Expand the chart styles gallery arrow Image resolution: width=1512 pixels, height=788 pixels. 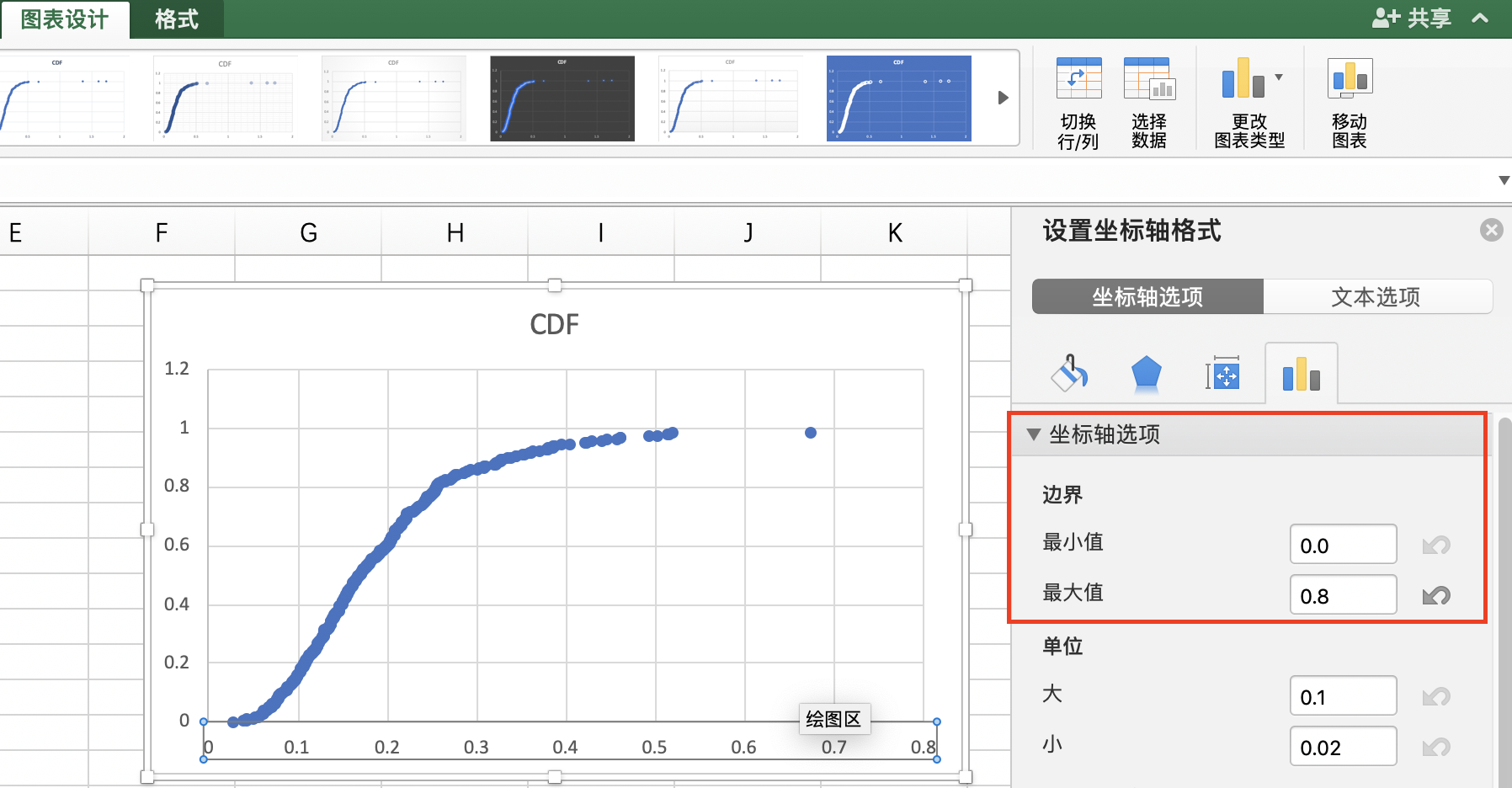1002,98
